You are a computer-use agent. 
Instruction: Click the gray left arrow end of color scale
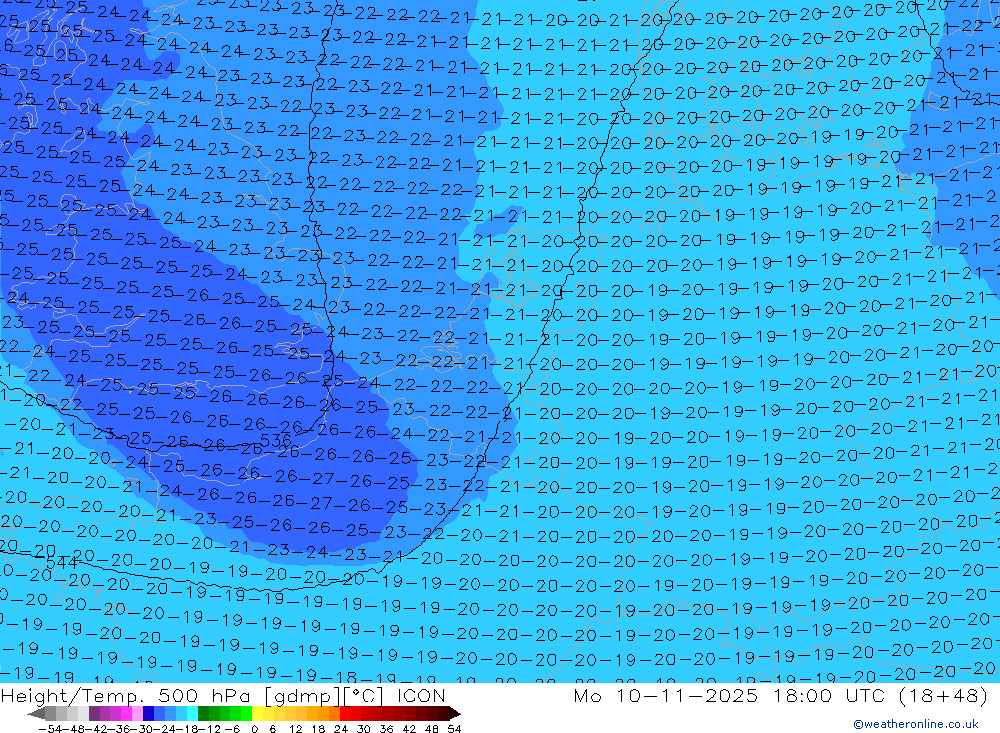[36, 713]
